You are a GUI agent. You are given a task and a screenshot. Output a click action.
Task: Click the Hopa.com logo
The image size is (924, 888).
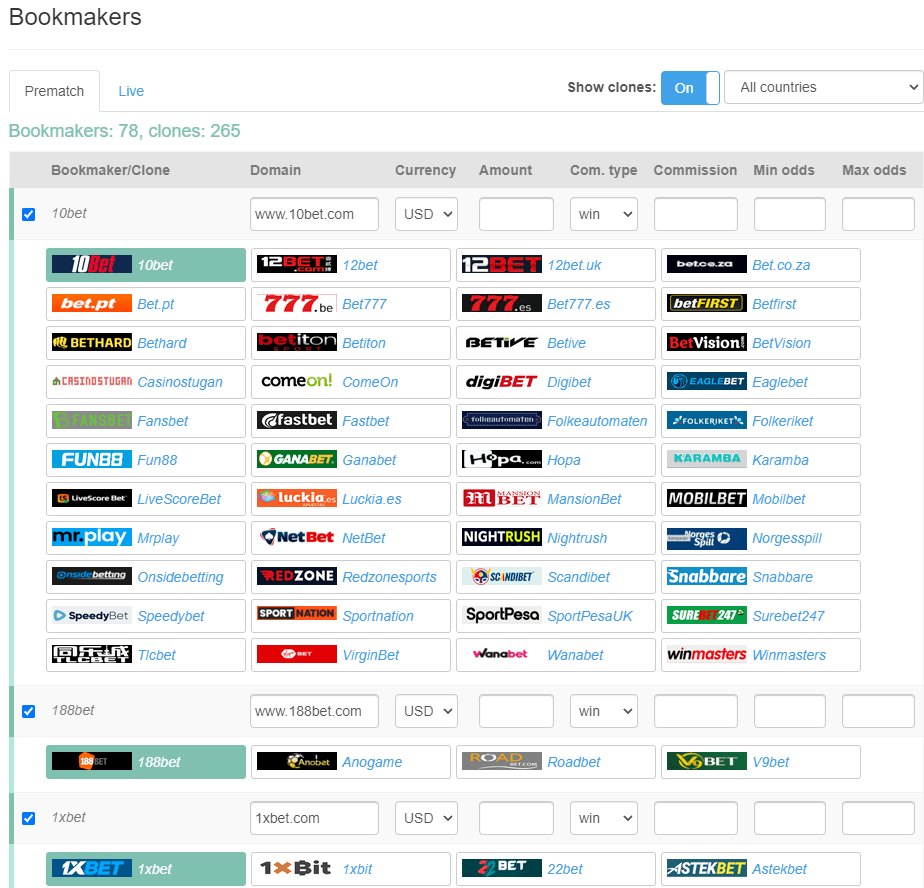tap(501, 459)
